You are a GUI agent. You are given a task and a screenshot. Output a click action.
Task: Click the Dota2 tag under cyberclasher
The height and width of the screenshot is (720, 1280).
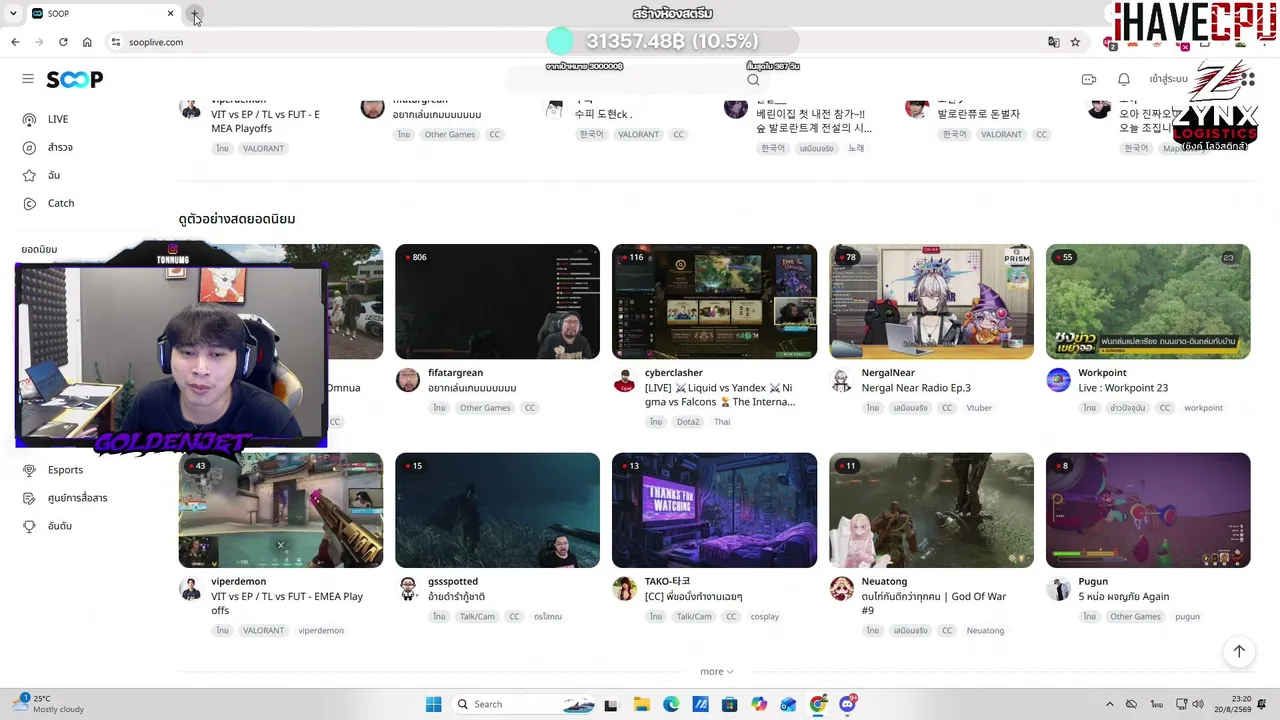[688, 422]
